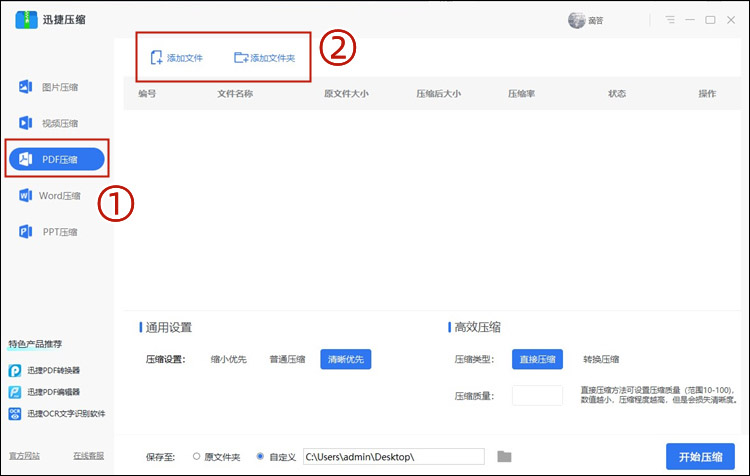Click the 操作 column header

tap(707, 94)
